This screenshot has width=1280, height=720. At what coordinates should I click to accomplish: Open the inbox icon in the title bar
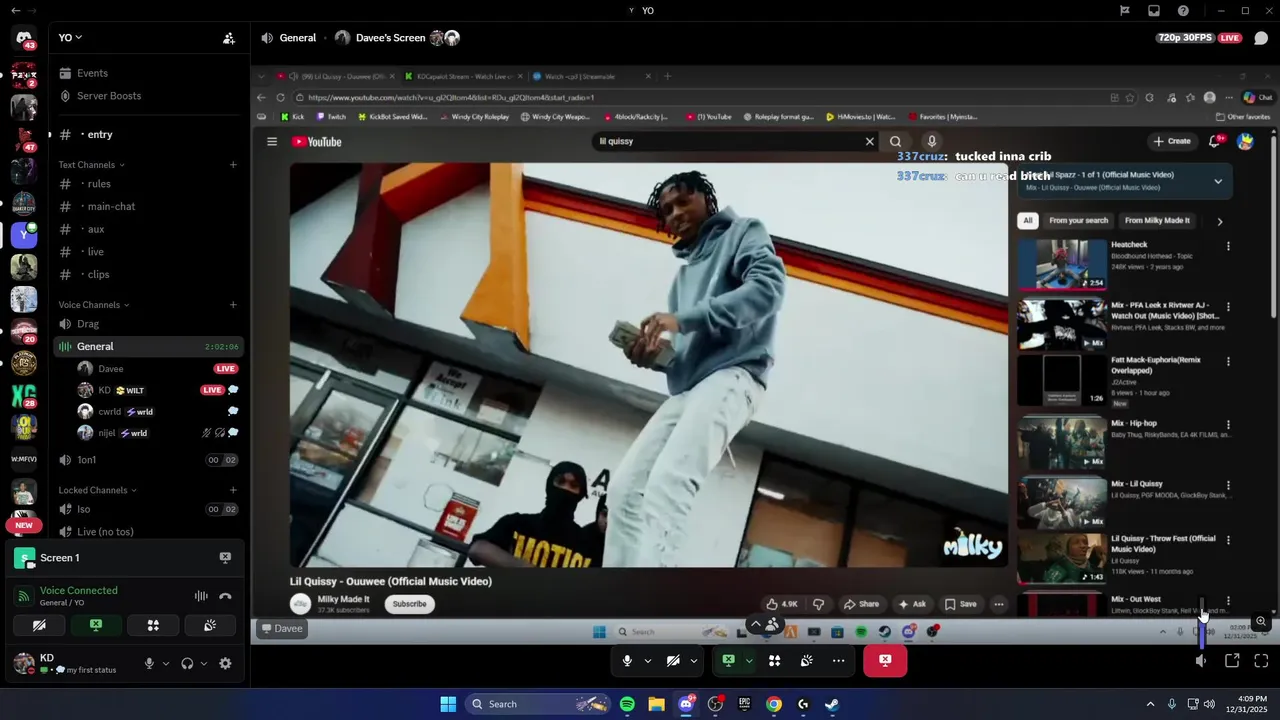click(1154, 10)
